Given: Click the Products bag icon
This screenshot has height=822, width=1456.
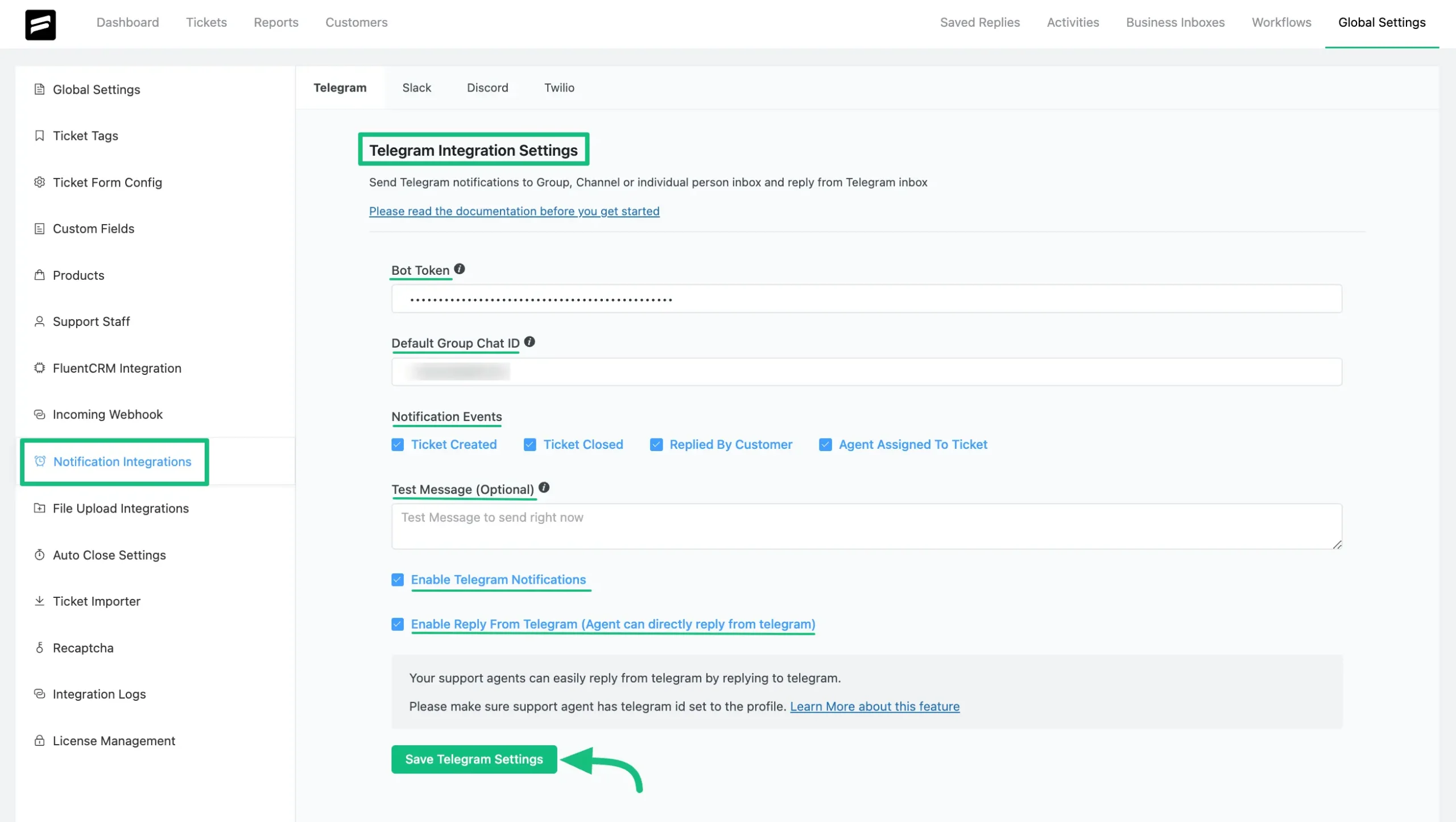Looking at the screenshot, I should click(x=39, y=275).
